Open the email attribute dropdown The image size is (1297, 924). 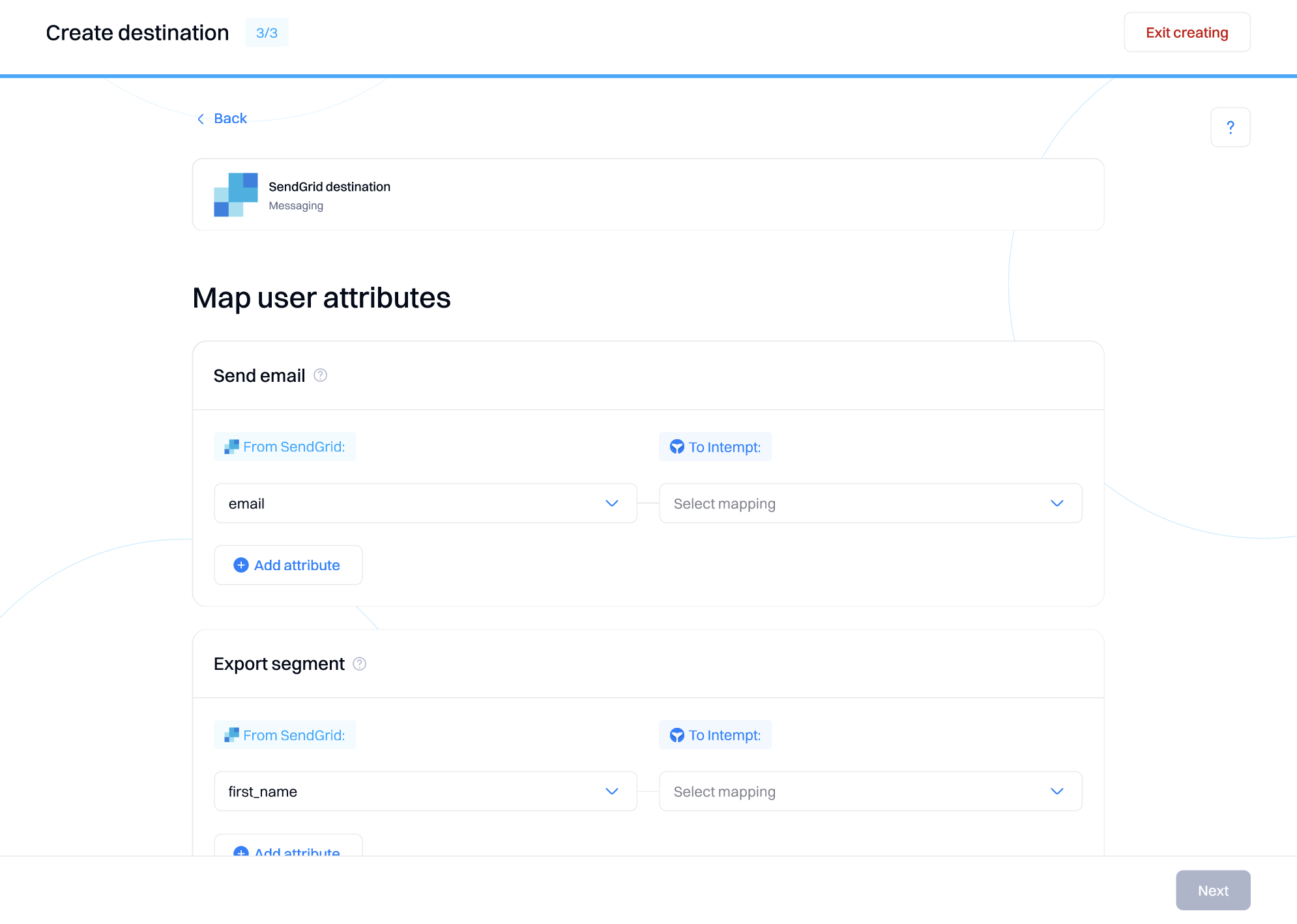tap(425, 503)
